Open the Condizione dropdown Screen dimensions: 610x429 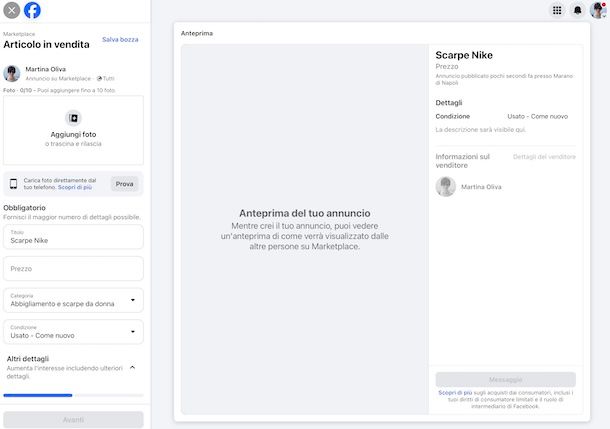pyautogui.click(x=73, y=332)
